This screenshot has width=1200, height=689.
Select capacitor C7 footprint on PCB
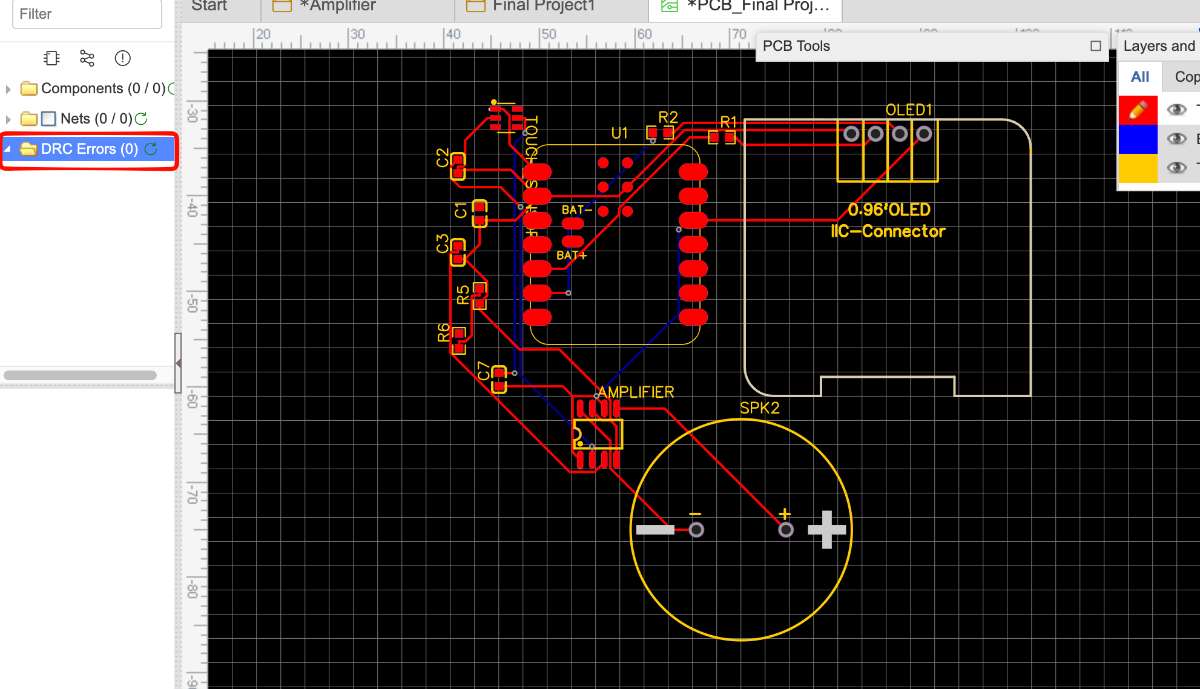click(x=500, y=379)
